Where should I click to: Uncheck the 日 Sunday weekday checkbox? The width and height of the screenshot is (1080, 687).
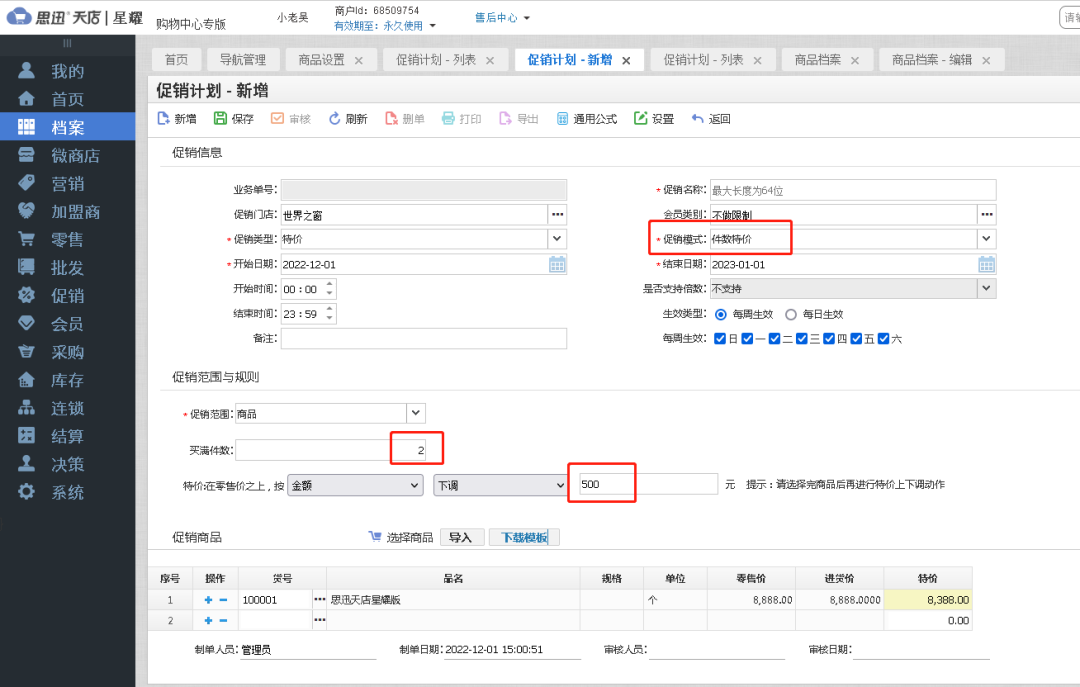click(722, 338)
